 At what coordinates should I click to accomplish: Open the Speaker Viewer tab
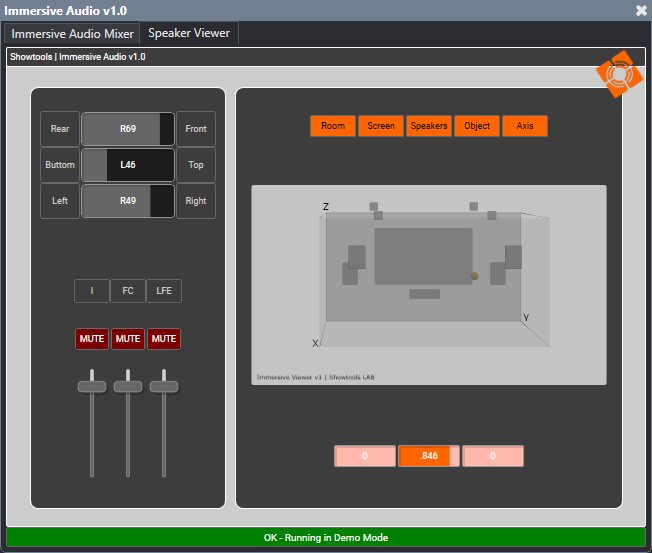point(189,33)
